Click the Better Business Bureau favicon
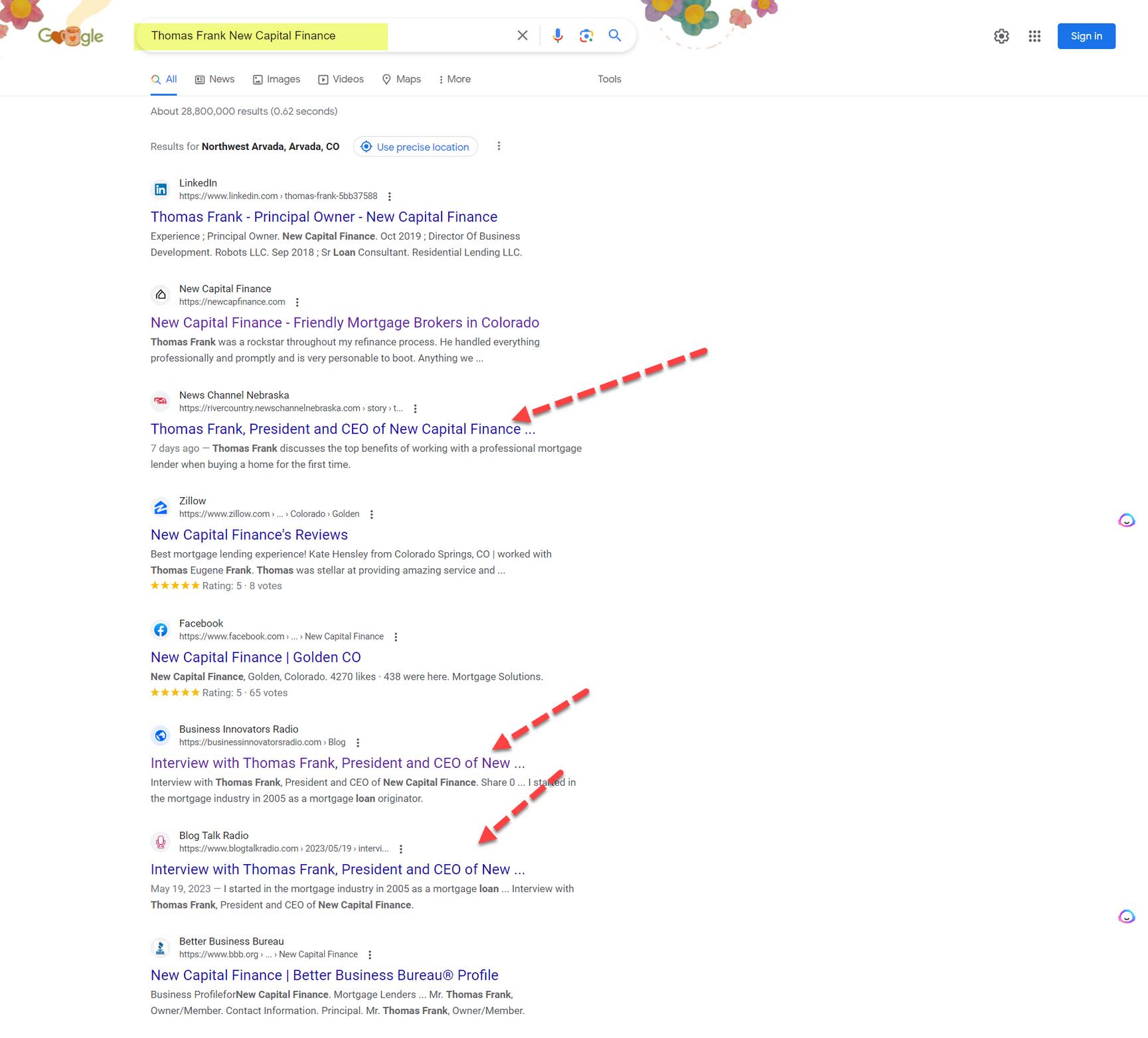Image resolution: width=1148 pixels, height=1038 pixels. coord(161,948)
